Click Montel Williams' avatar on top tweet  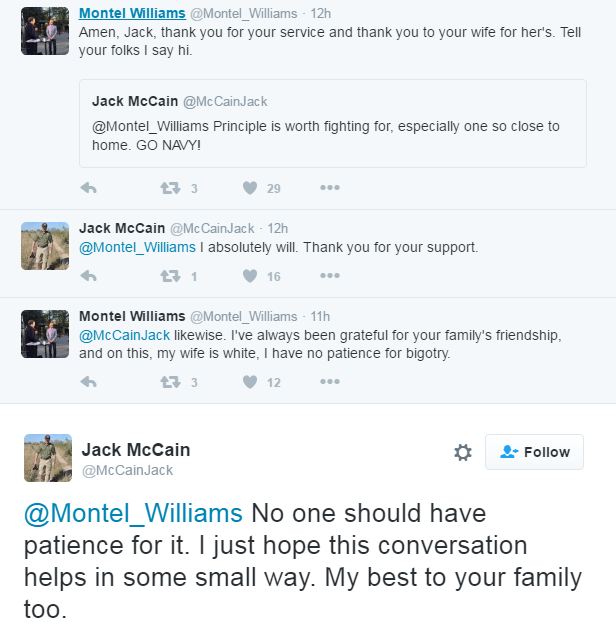click(45, 31)
